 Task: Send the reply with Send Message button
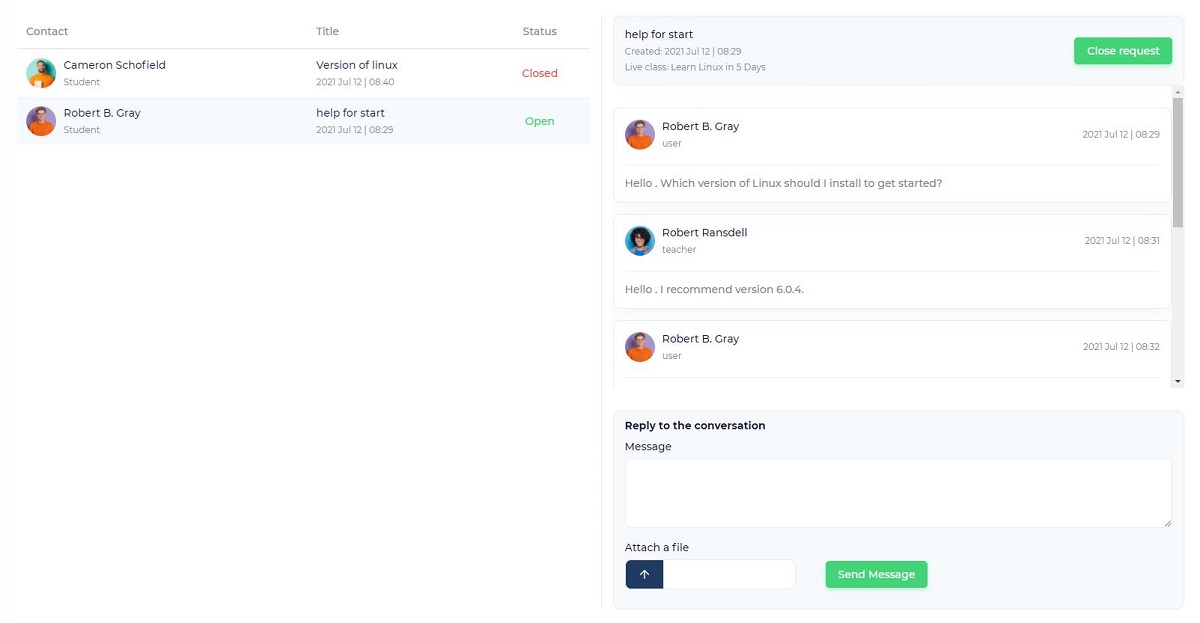click(x=876, y=574)
